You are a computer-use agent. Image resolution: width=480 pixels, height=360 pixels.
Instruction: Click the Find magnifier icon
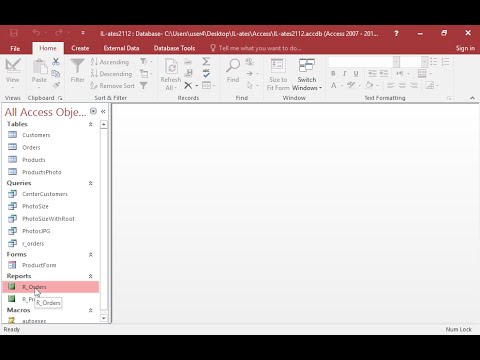click(x=233, y=66)
